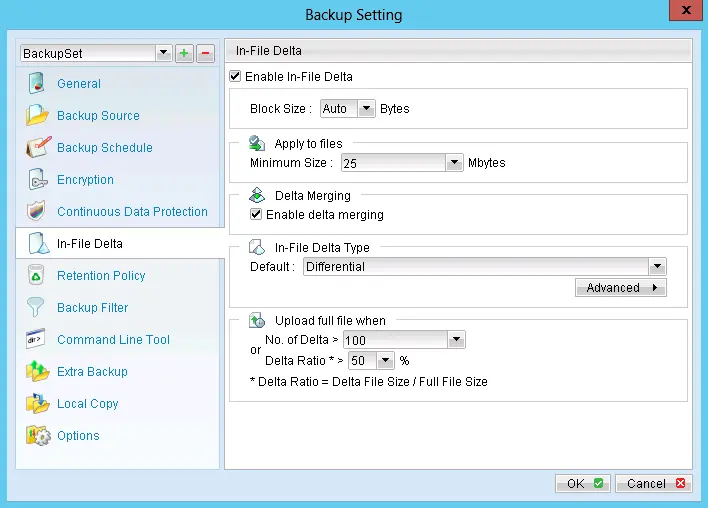
Task: Open the Block Size dropdown
Action: click(367, 108)
